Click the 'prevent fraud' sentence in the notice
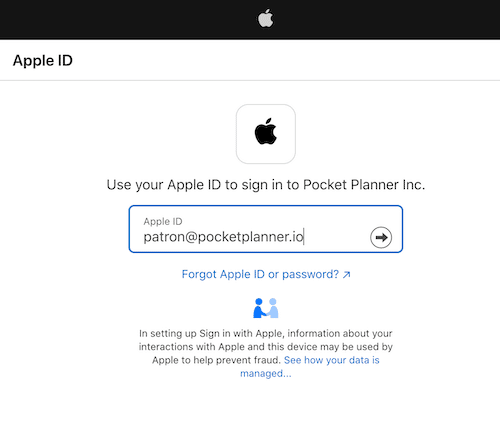The height and width of the screenshot is (443, 500). click(217, 360)
